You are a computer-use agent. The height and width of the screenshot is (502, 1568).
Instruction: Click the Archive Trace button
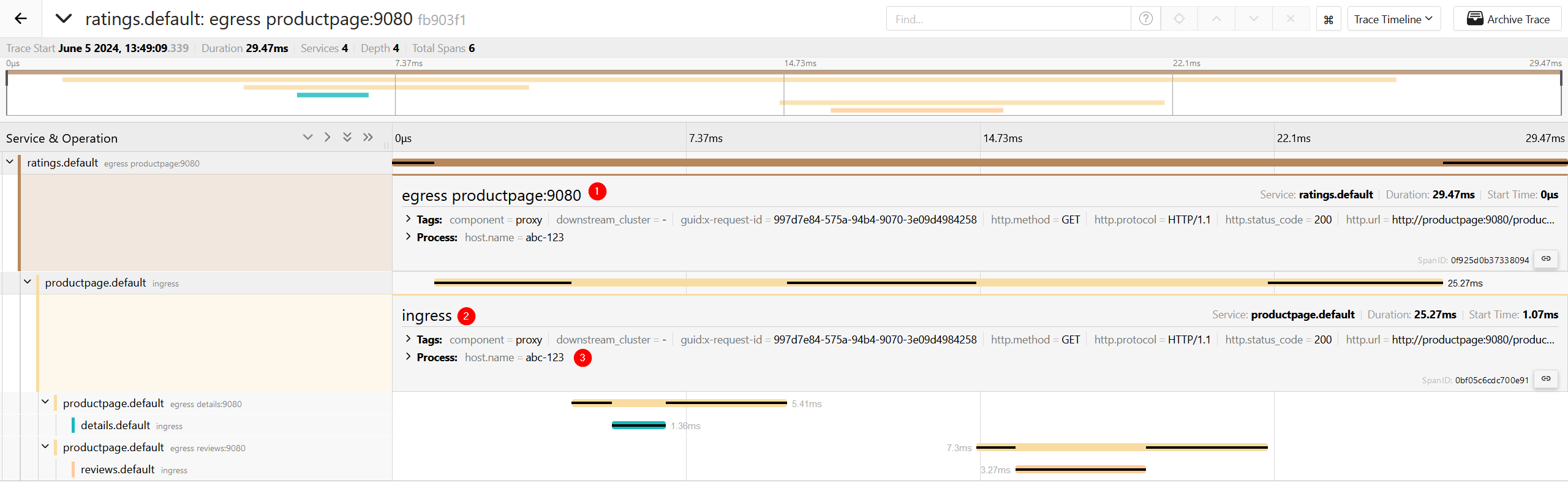click(x=1507, y=19)
